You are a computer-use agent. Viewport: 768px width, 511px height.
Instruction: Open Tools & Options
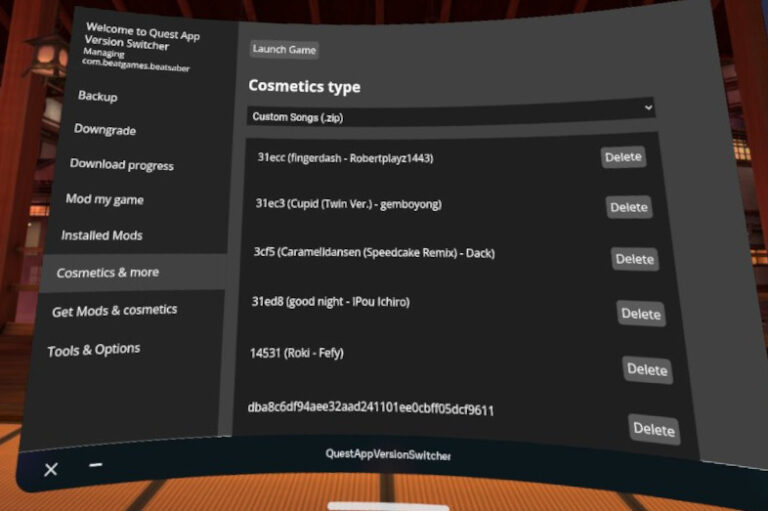(94, 350)
